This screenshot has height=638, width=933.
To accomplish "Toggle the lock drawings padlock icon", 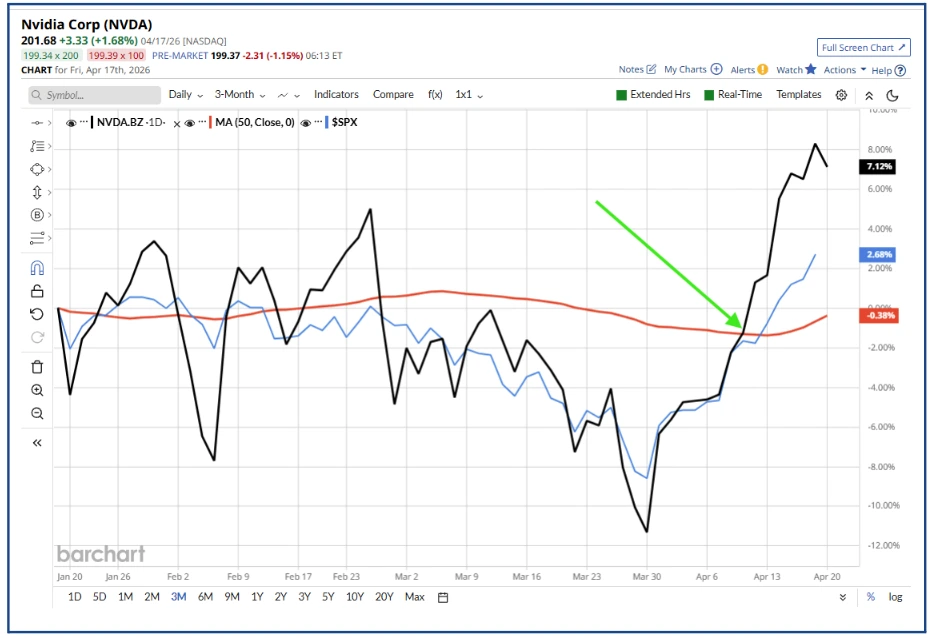I will click(37, 291).
